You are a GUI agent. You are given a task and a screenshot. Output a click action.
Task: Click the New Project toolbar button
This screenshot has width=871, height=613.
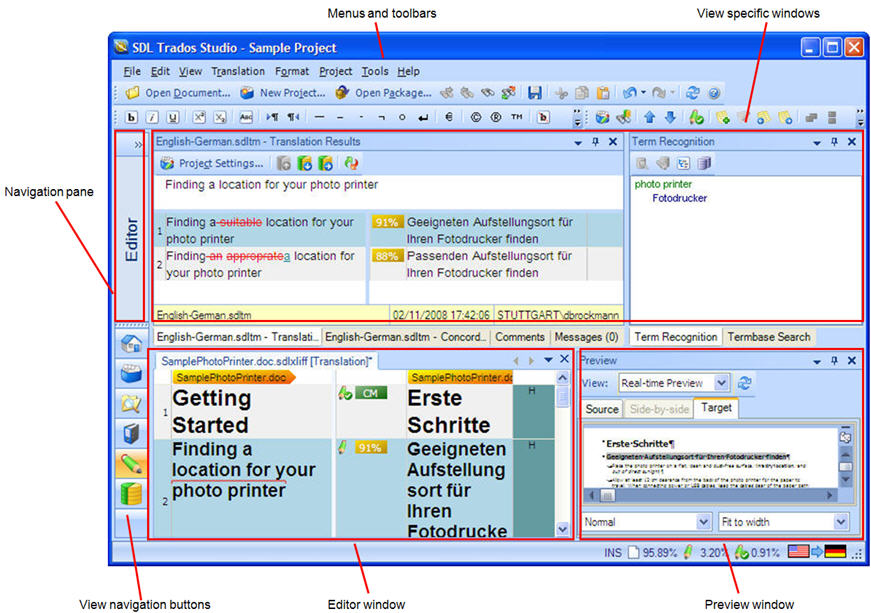283,93
